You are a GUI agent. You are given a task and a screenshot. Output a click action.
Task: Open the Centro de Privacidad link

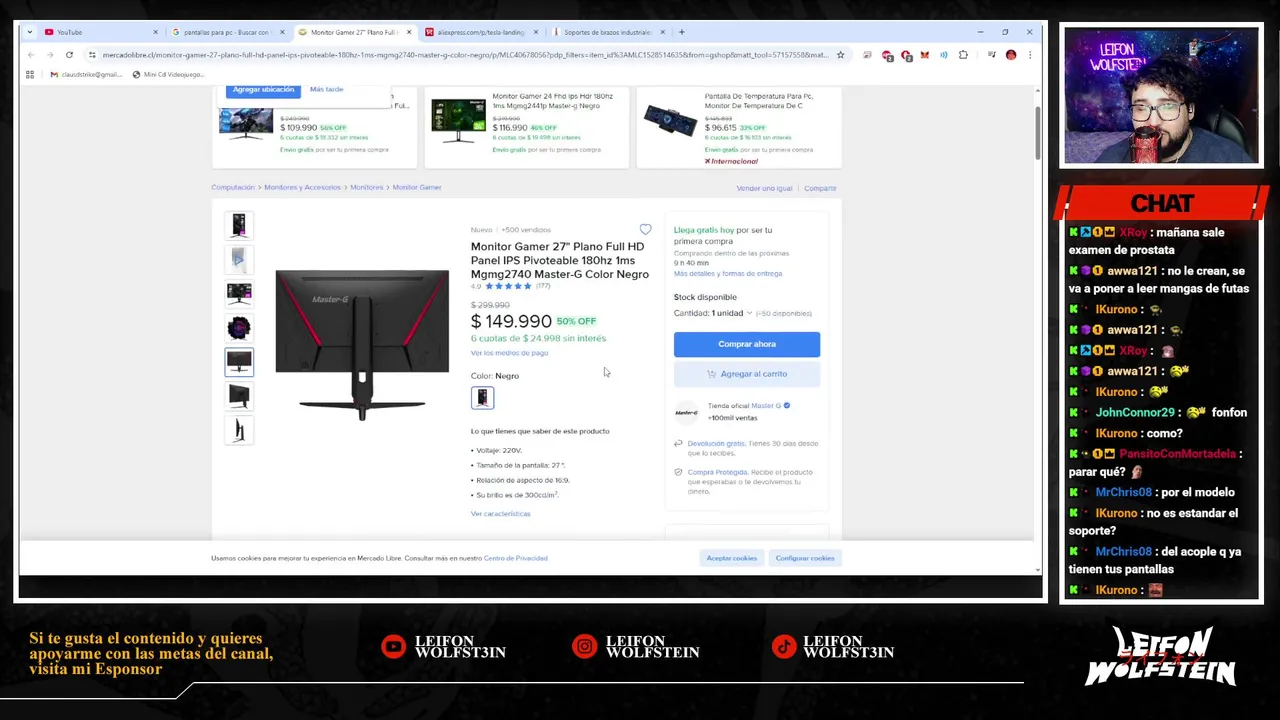(516, 558)
